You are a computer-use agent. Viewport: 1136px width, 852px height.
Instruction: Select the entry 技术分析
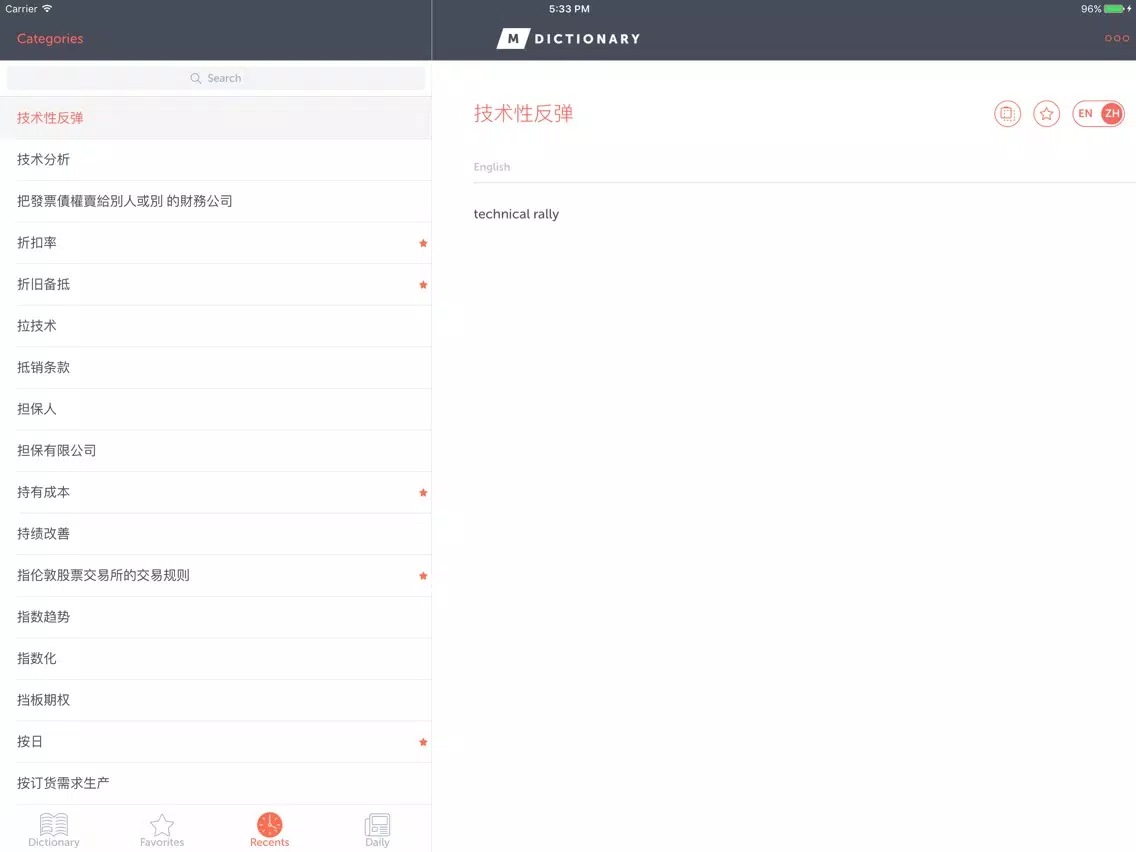(216, 160)
